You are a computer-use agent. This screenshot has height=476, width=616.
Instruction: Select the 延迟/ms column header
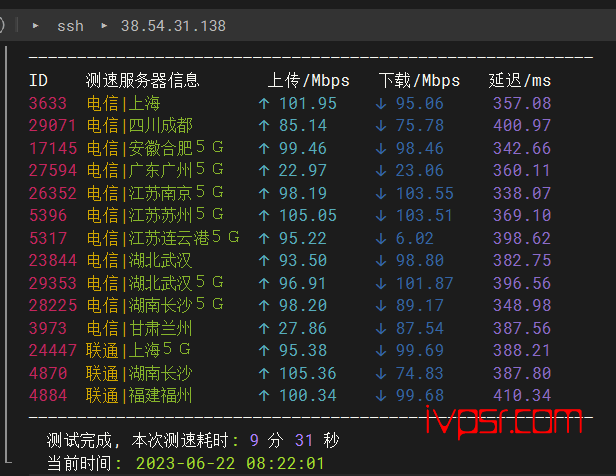[520, 81]
